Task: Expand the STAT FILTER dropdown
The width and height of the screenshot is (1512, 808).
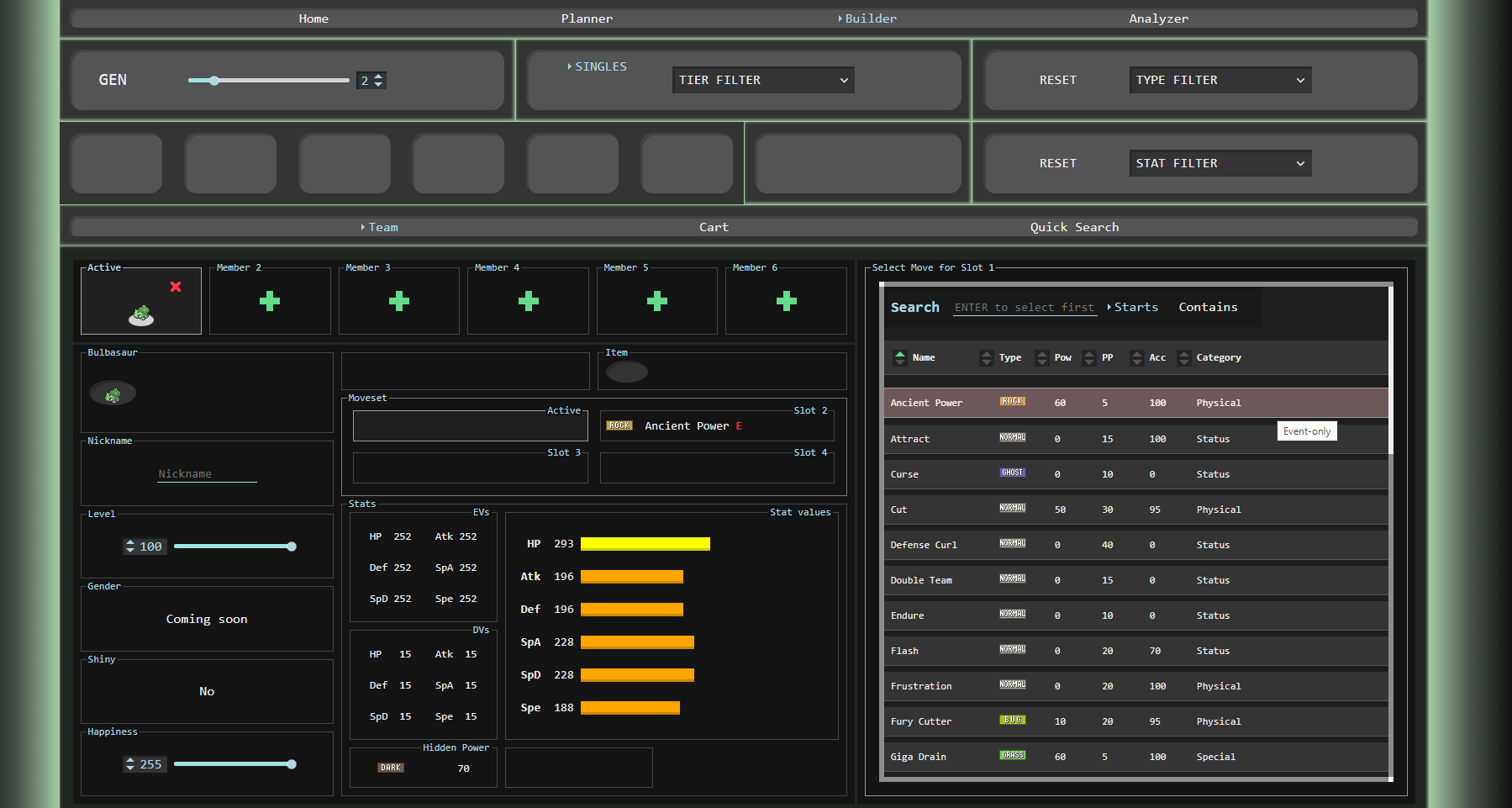Action: click(1220, 163)
